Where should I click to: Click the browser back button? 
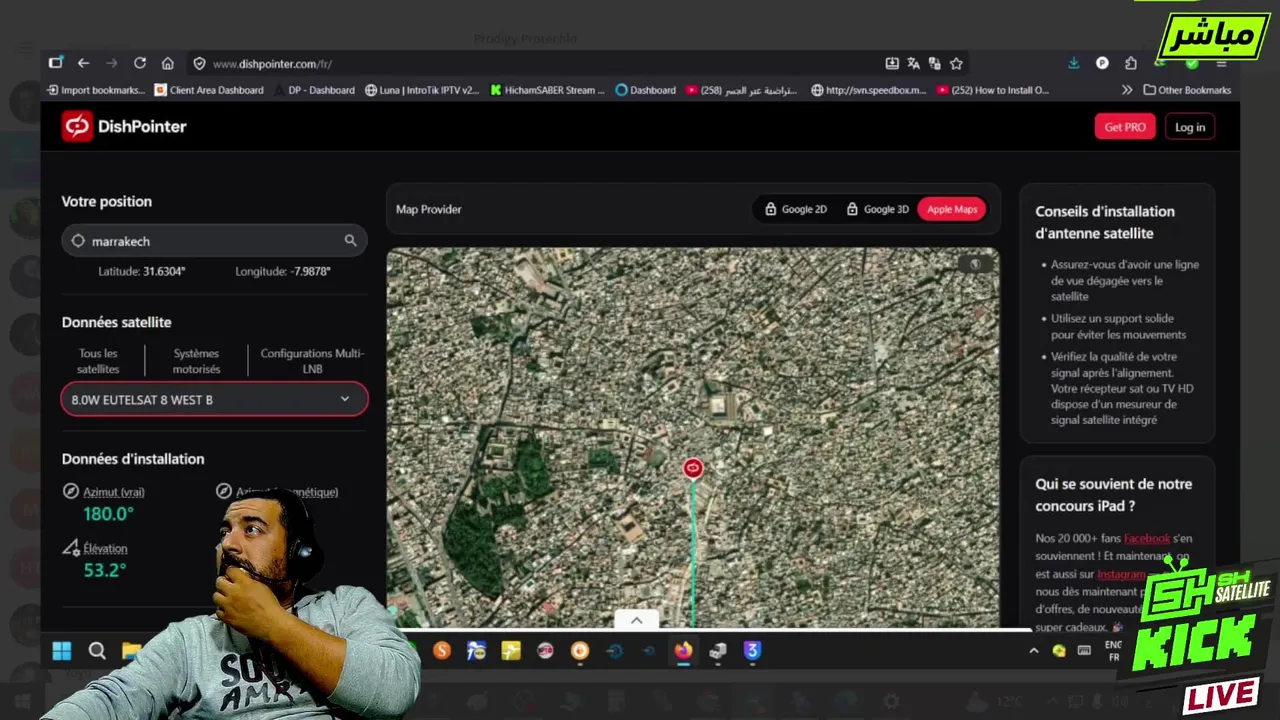click(x=84, y=63)
